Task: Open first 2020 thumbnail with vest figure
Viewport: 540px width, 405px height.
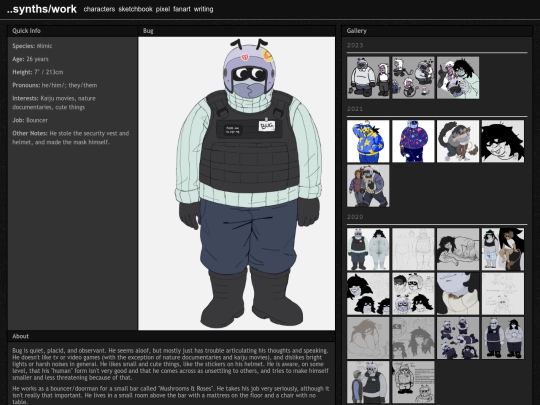Action: click(x=368, y=249)
